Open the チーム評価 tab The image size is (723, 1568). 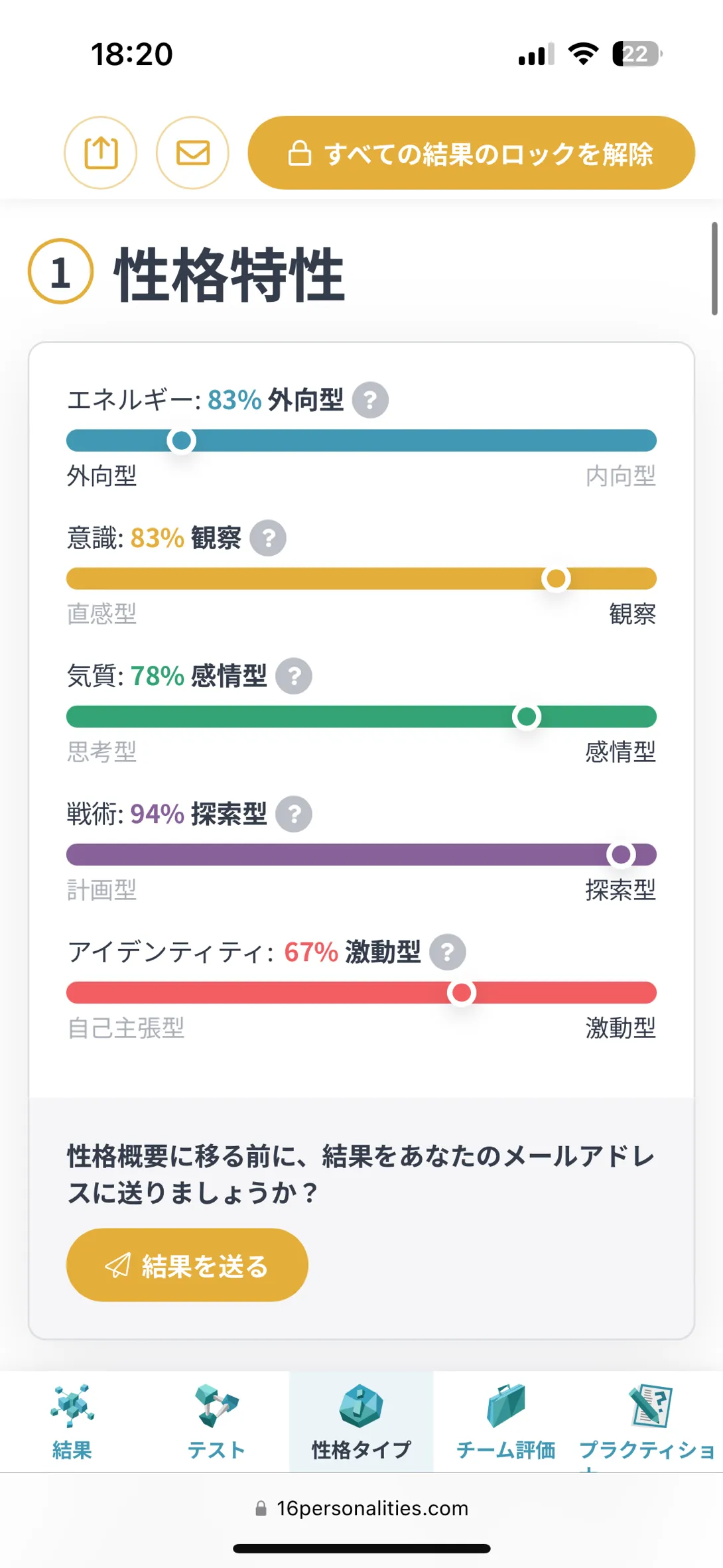[x=505, y=1421]
